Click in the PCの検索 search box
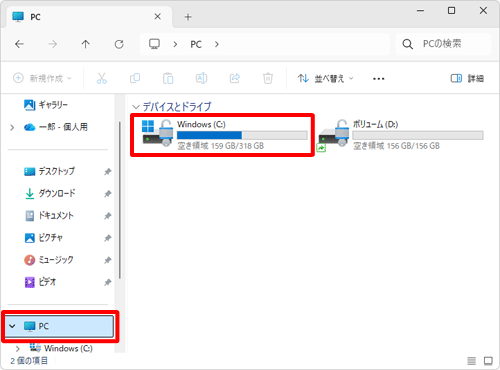This screenshot has height=370, width=500. click(443, 44)
